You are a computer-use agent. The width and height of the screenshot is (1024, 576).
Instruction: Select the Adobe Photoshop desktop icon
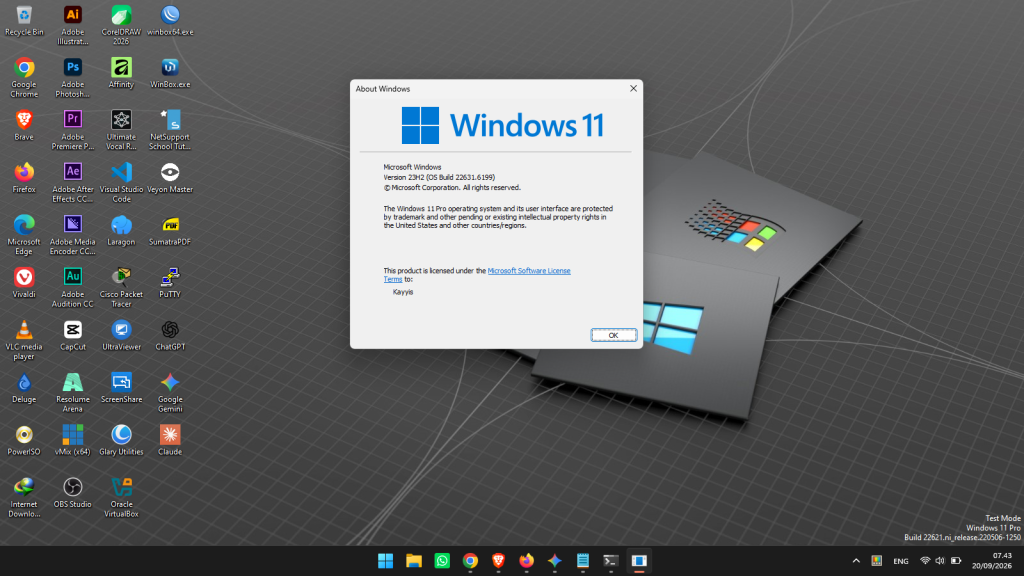(72, 77)
